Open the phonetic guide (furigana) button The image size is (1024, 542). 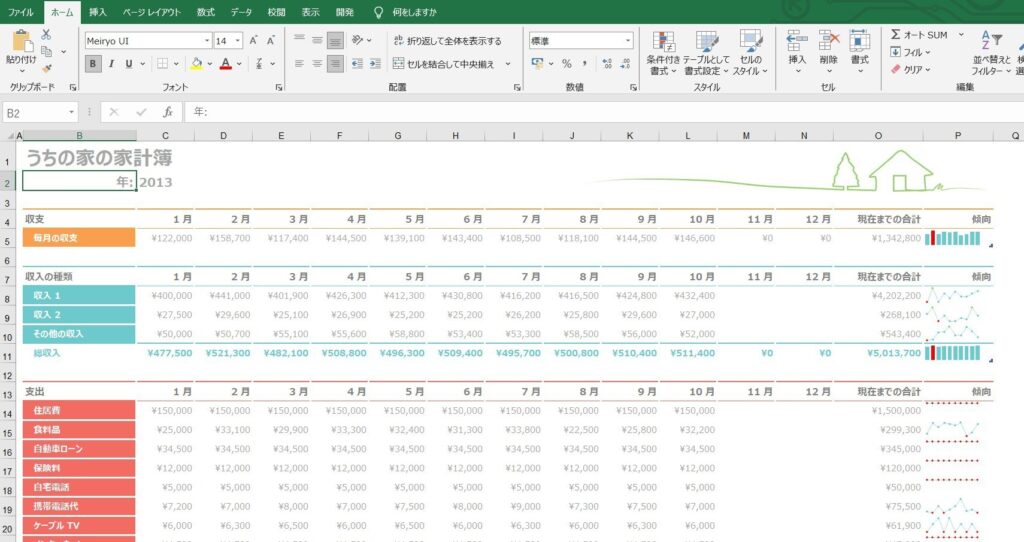[x=259, y=63]
